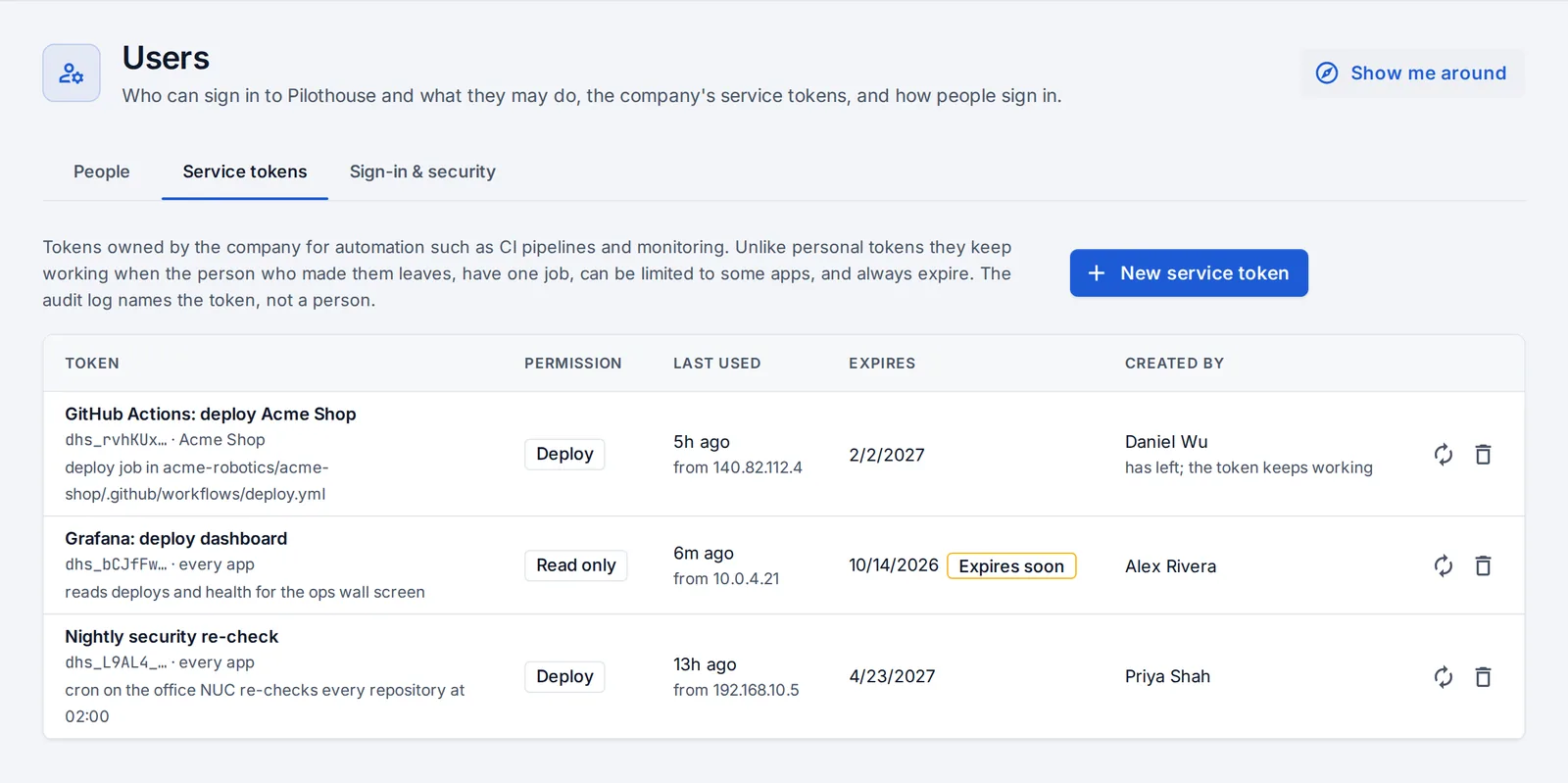Click 'from 192.168.10.5' address
Image resolution: width=1568 pixels, height=783 pixels.
[x=736, y=690]
